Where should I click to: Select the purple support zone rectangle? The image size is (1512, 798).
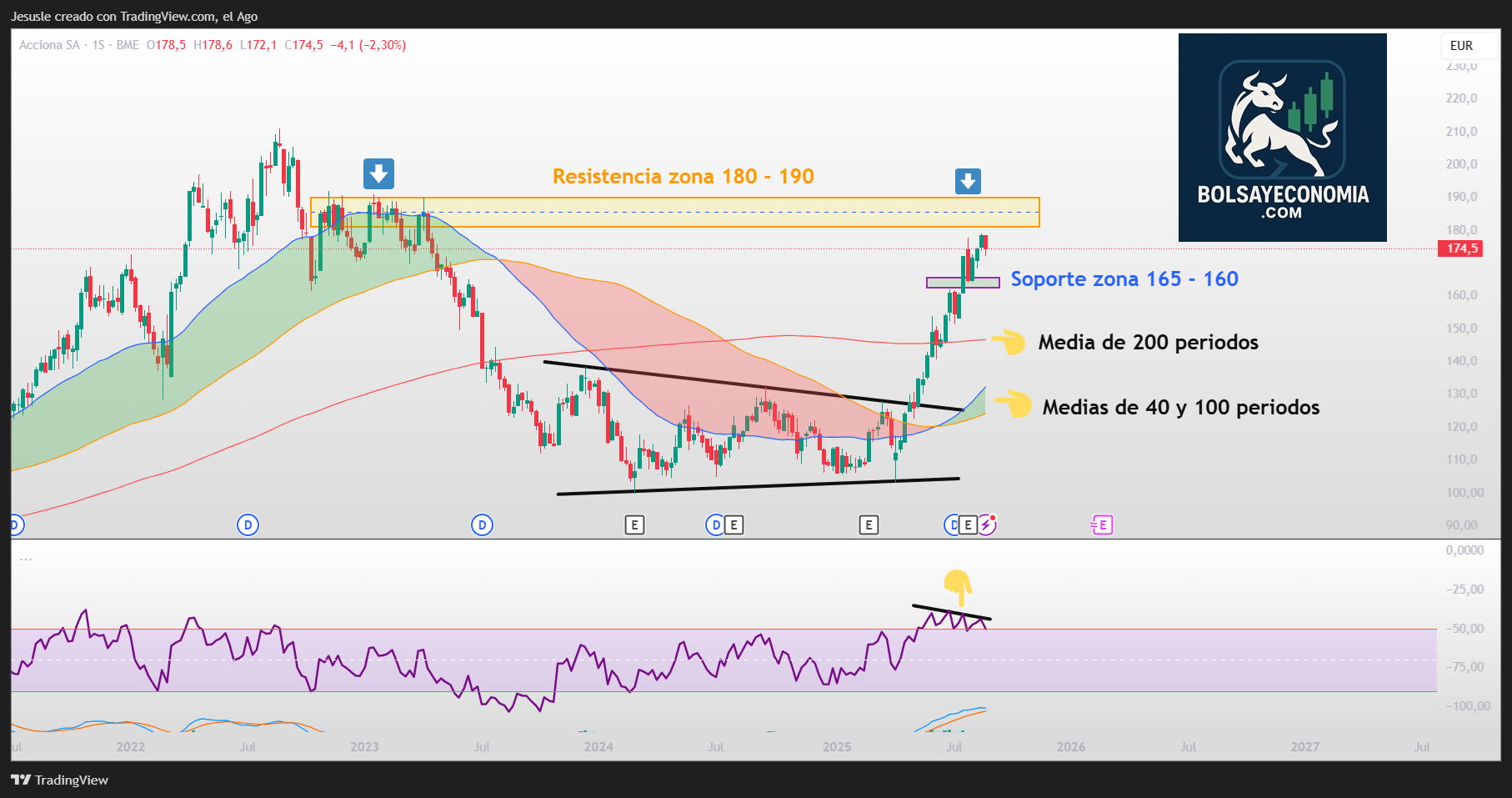963,283
